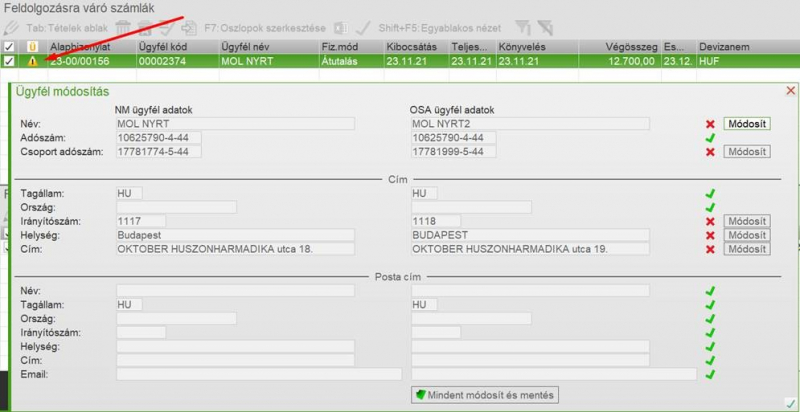Click the orange Ü column header icon
The width and height of the screenshot is (800, 412).
pyautogui.click(x=33, y=47)
